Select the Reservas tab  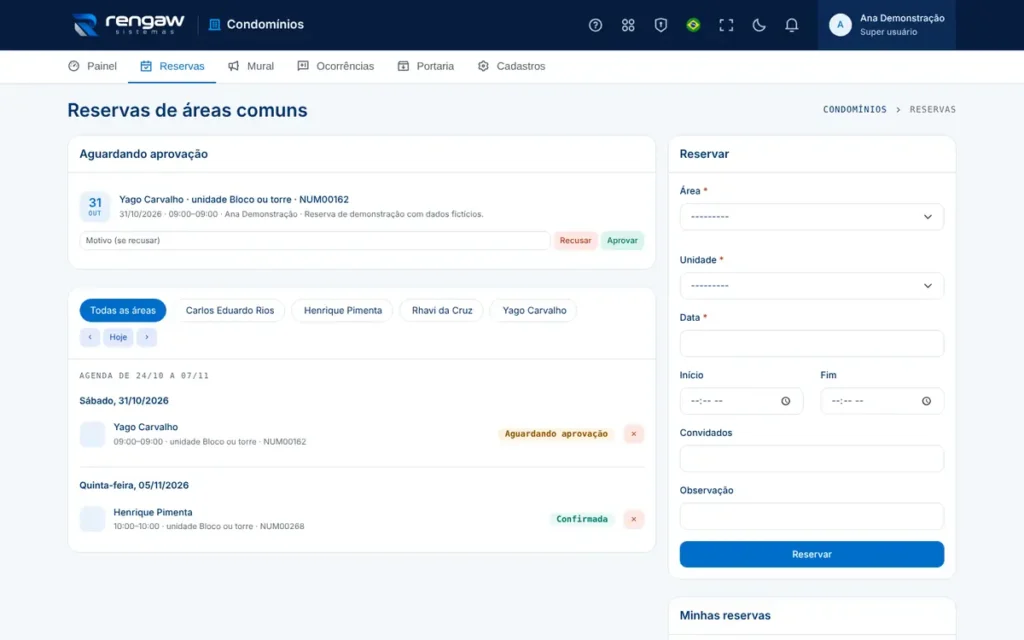(172, 66)
